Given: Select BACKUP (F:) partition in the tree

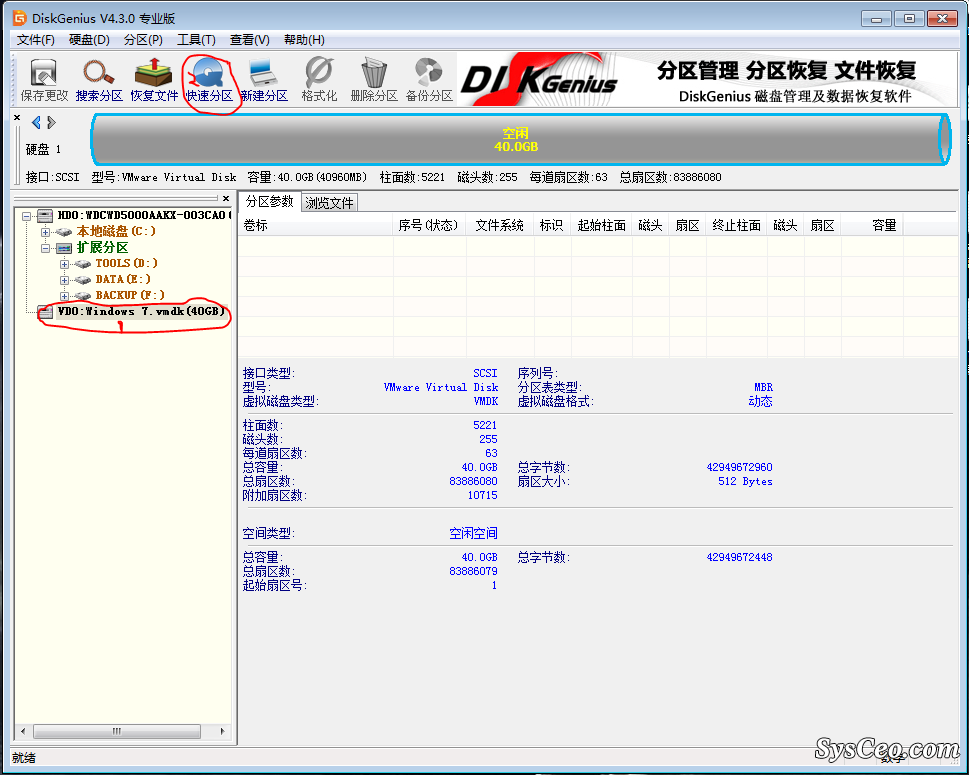Looking at the screenshot, I should click(x=130, y=295).
